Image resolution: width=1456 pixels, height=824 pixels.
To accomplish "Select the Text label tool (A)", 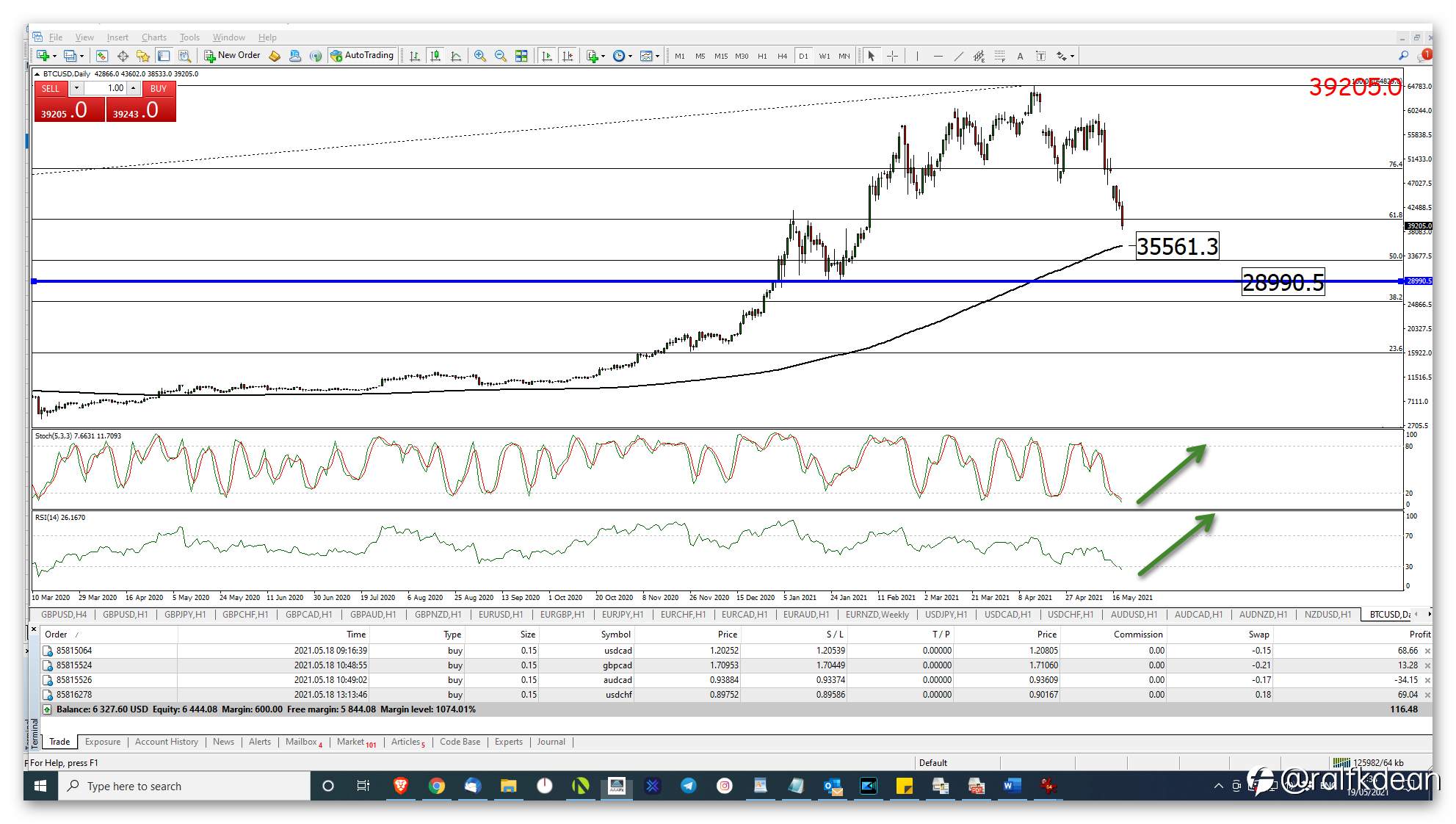I will pyautogui.click(x=1020, y=56).
